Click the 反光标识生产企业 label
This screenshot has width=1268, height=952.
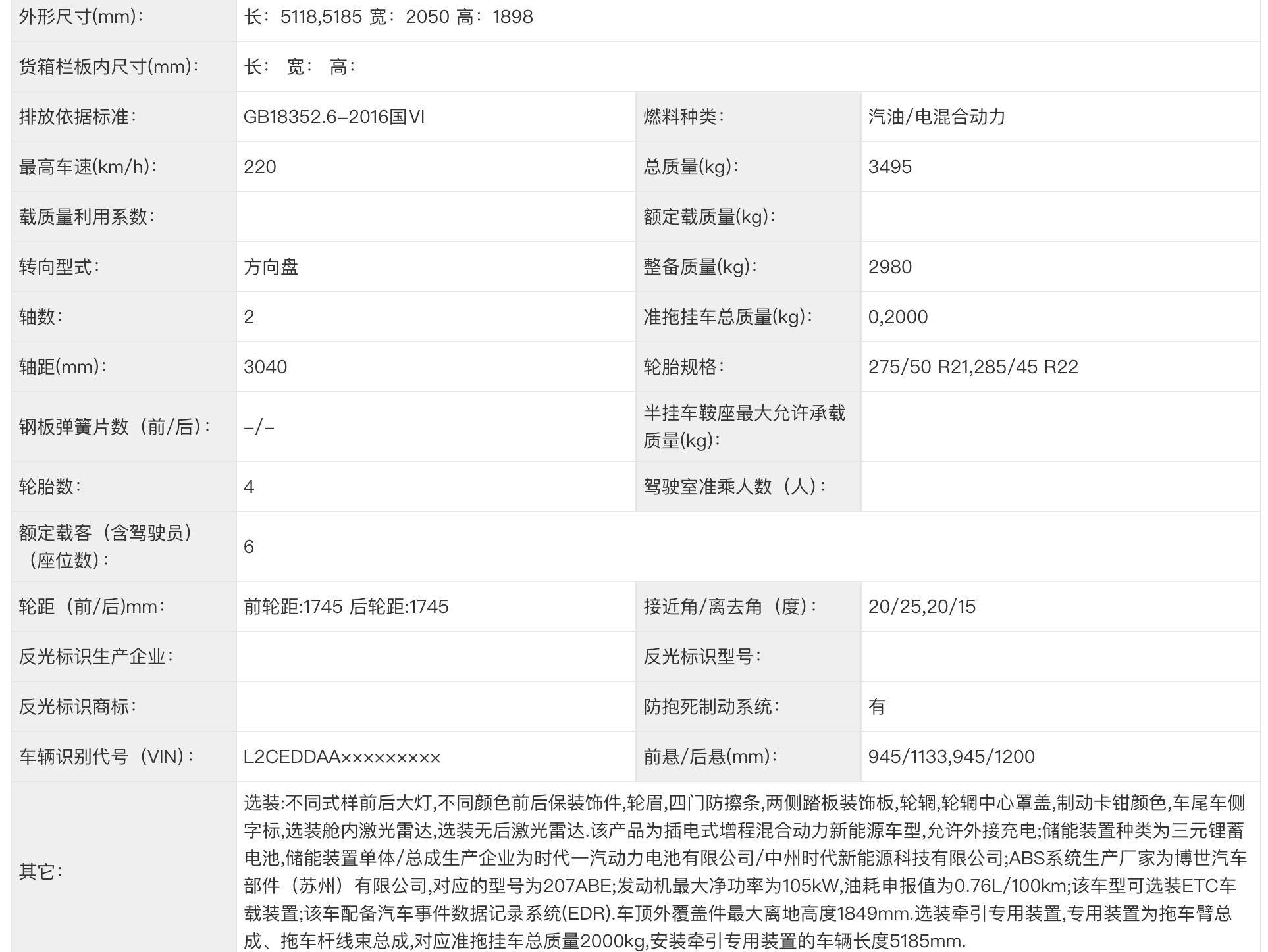[95, 657]
